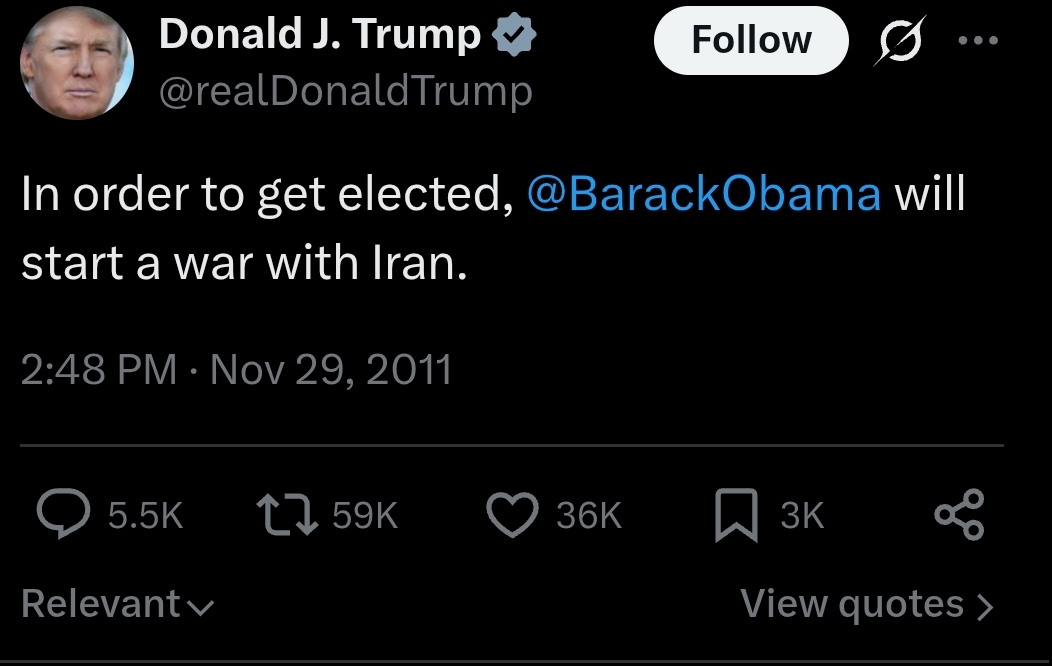Click the 2:48 PM Nov 29, 2011 timestamp
Viewport: 1052px width, 666px height.
236,370
